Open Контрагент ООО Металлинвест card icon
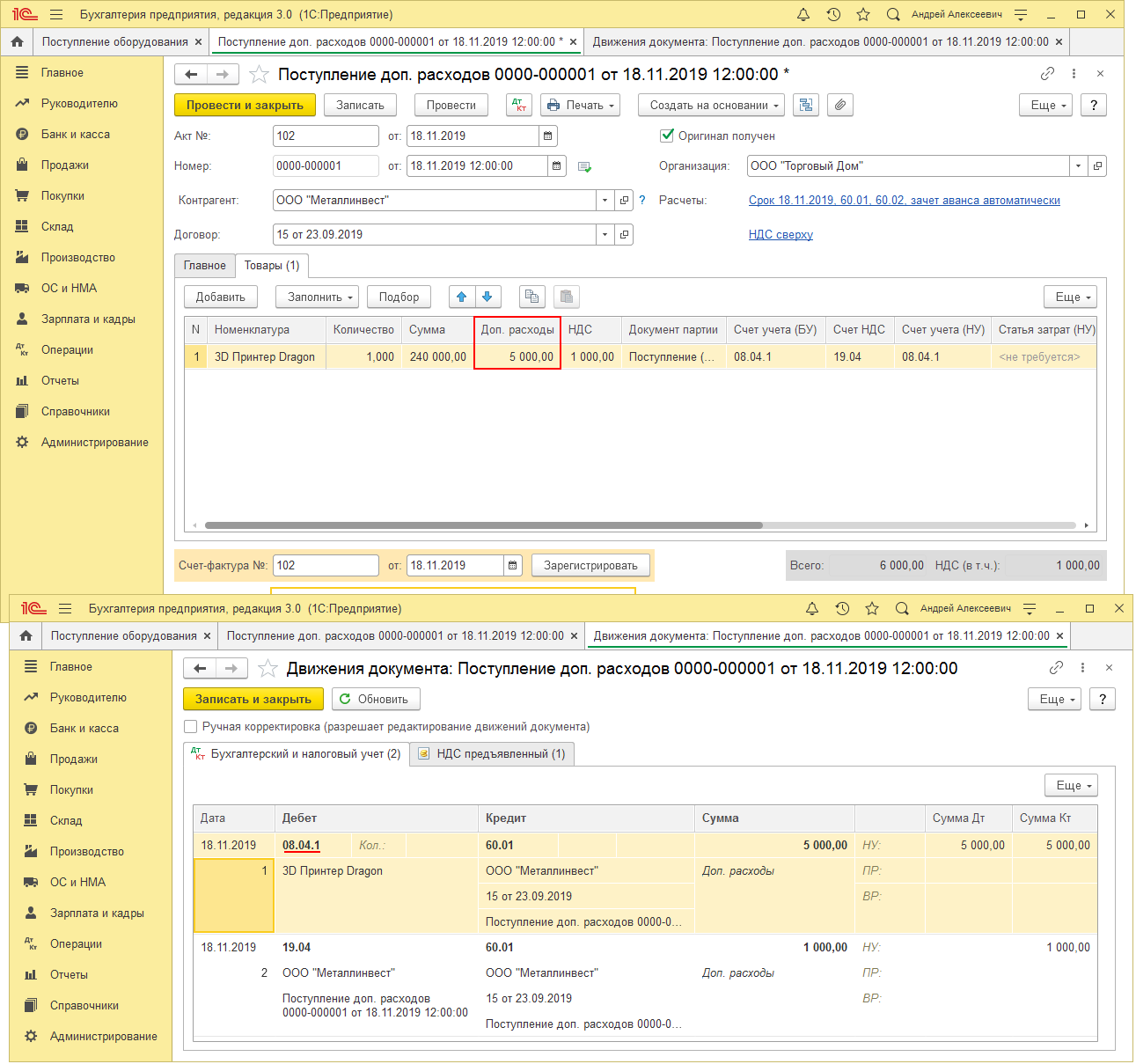Viewport: 1136px width, 1064px height. [x=624, y=200]
